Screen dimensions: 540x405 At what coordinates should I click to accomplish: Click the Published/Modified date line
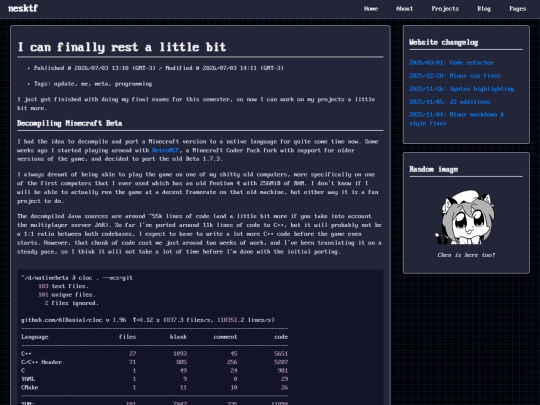[x=159, y=68]
